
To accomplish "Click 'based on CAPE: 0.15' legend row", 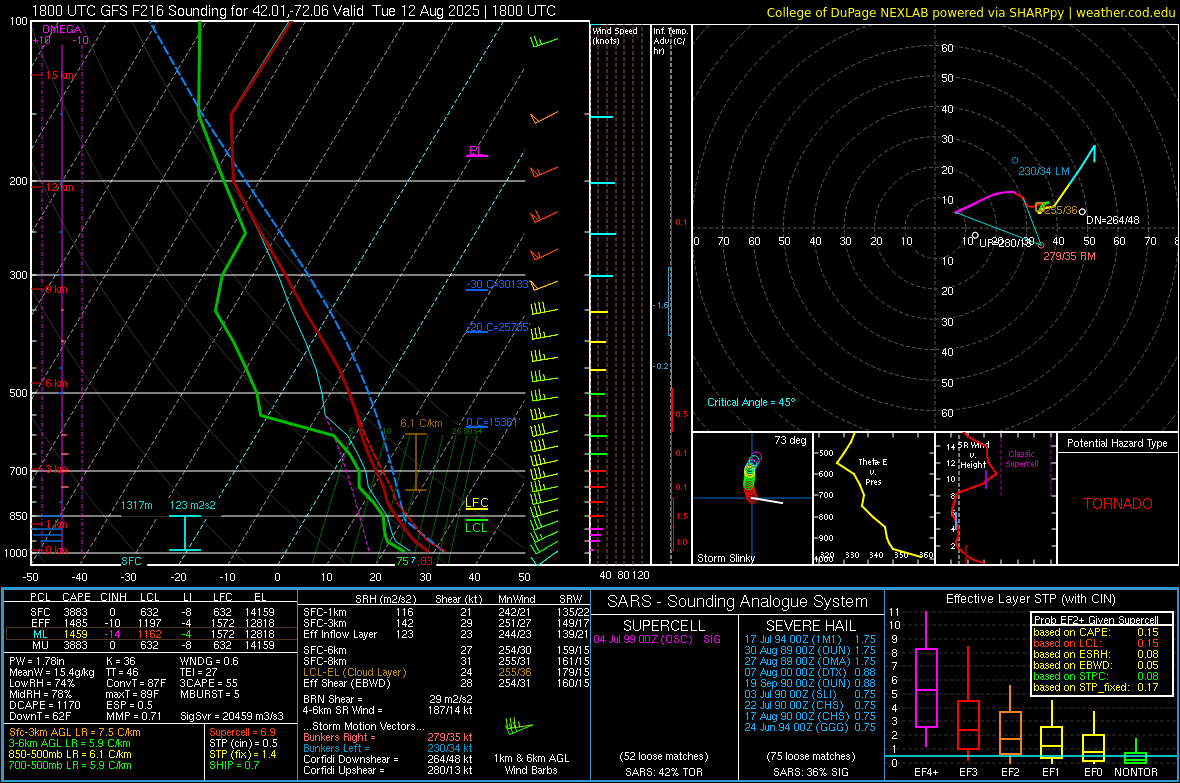I will [1096, 632].
